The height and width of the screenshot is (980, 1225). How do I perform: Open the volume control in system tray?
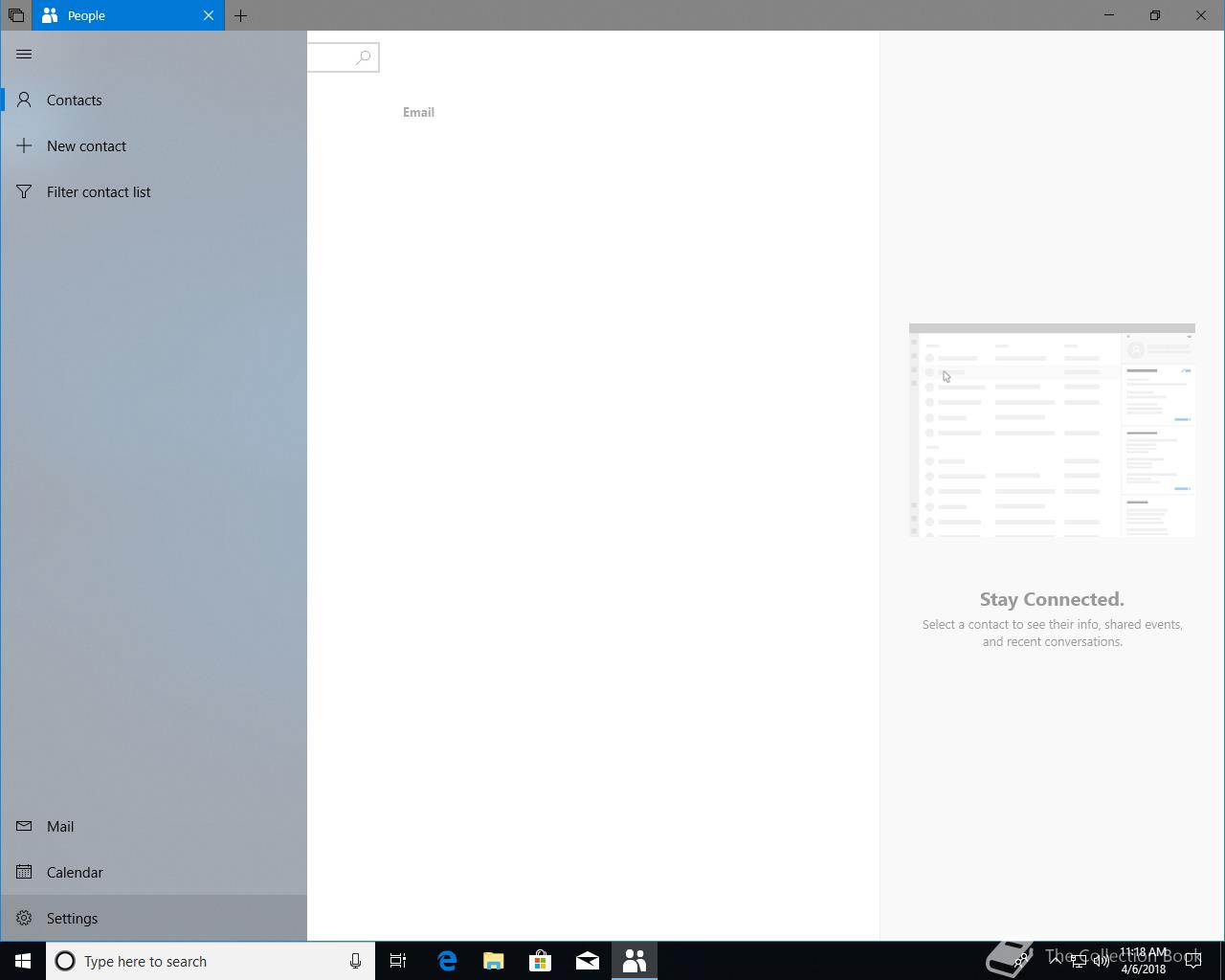1102,961
